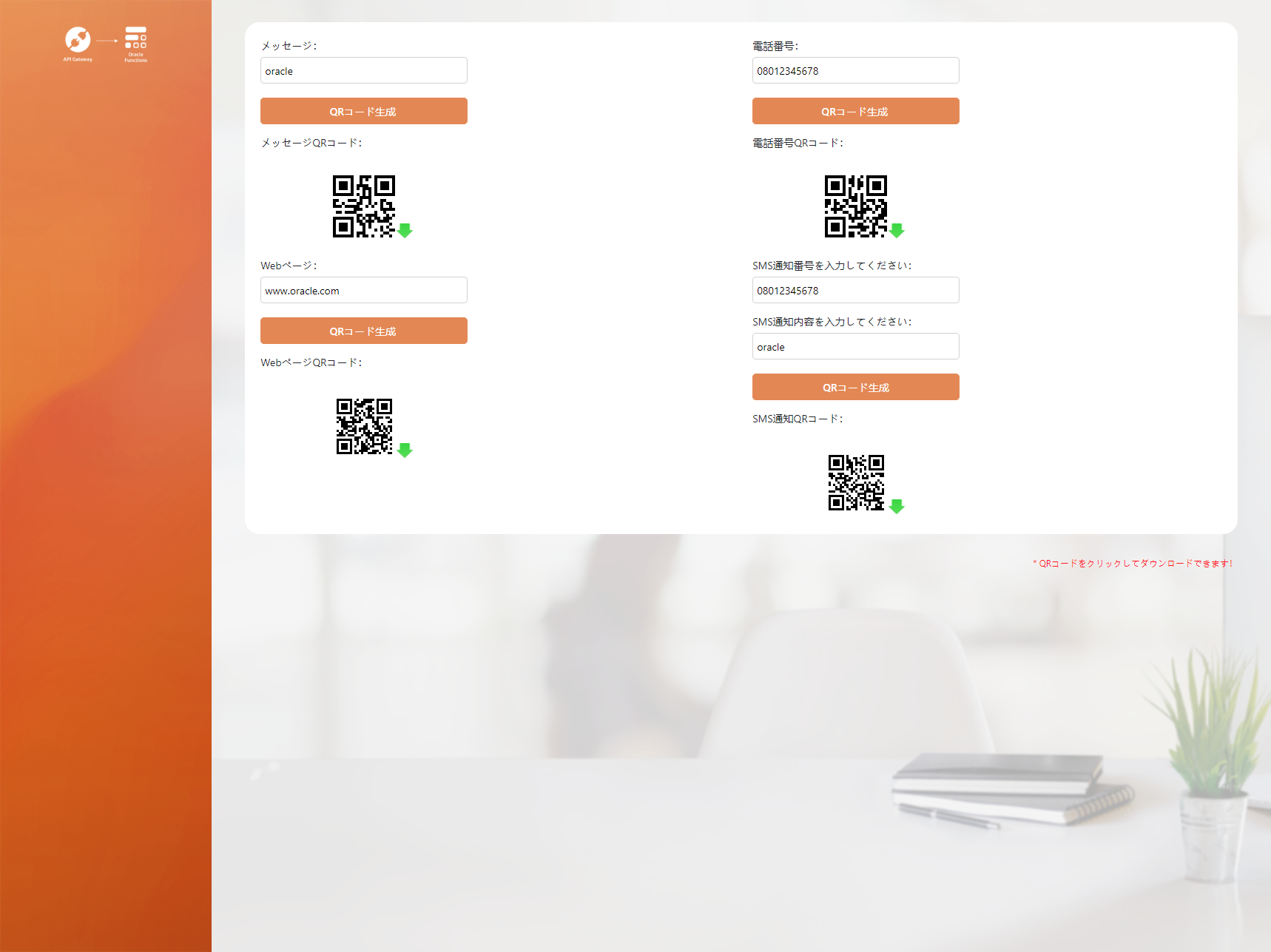The height and width of the screenshot is (952, 1271).
Task: Click the API Gateway logo icon
Action: 78,40
